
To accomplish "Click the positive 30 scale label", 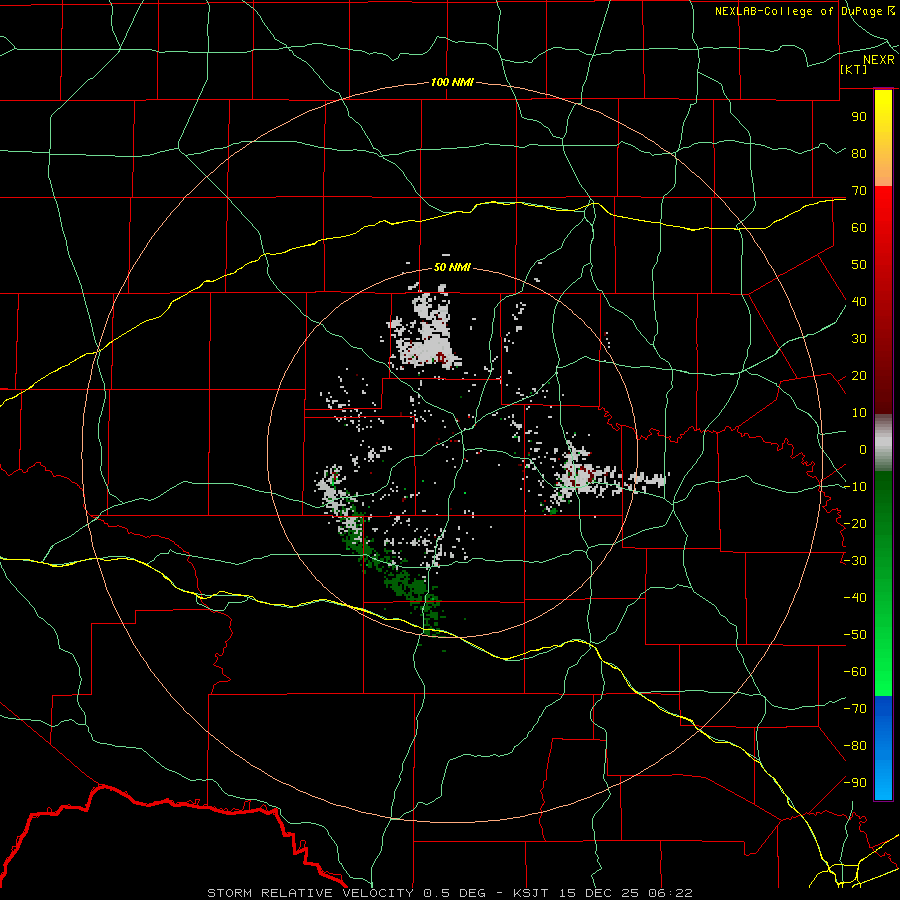I will coord(859,339).
